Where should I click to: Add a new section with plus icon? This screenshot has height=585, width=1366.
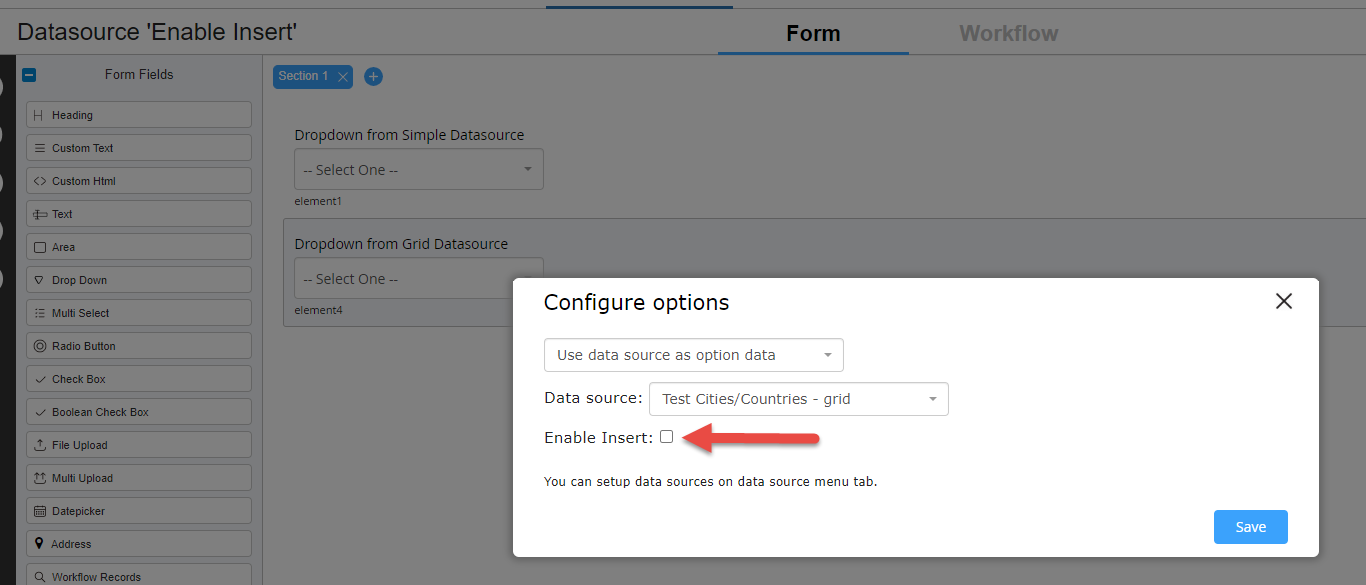point(373,76)
